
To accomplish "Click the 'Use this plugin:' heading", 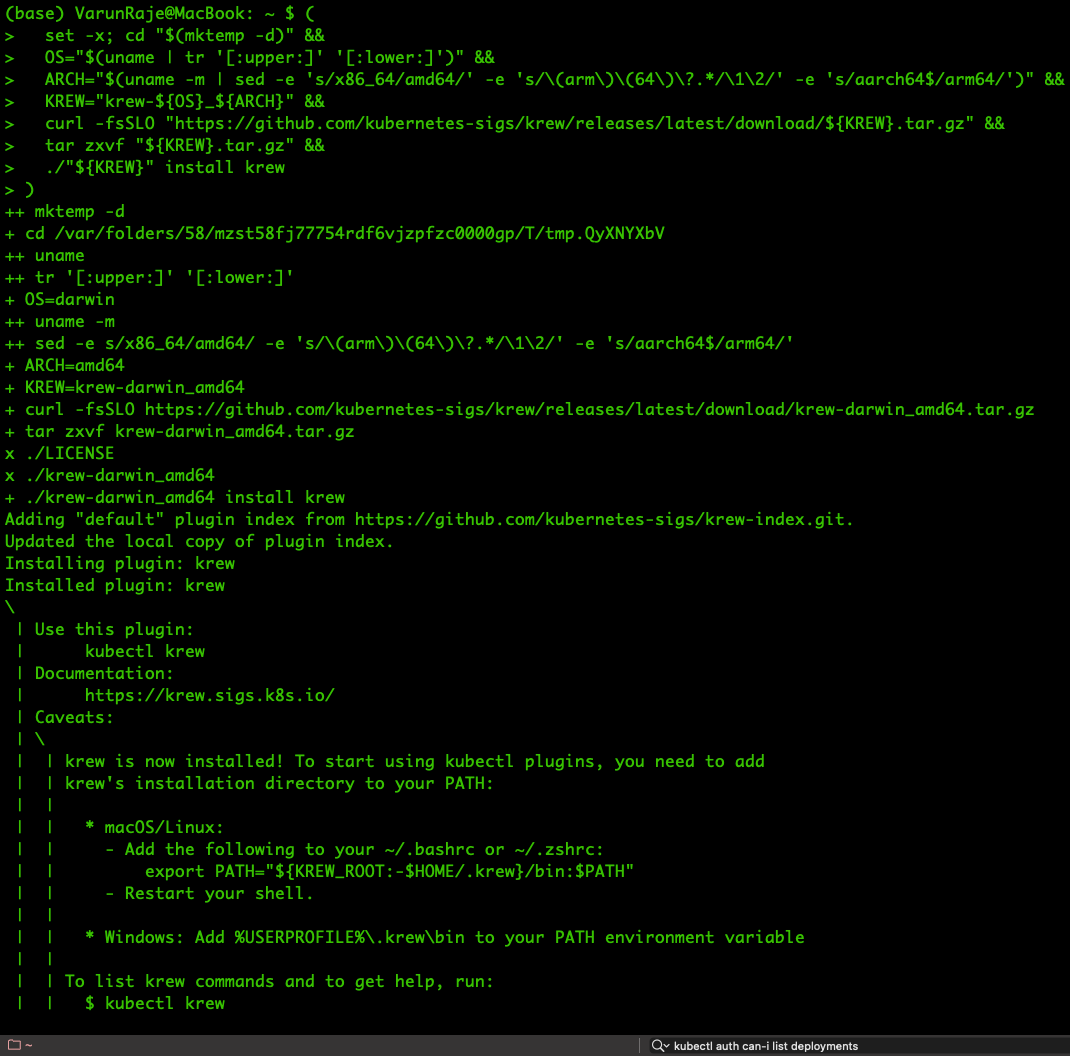I will pyautogui.click(x=114, y=629).
